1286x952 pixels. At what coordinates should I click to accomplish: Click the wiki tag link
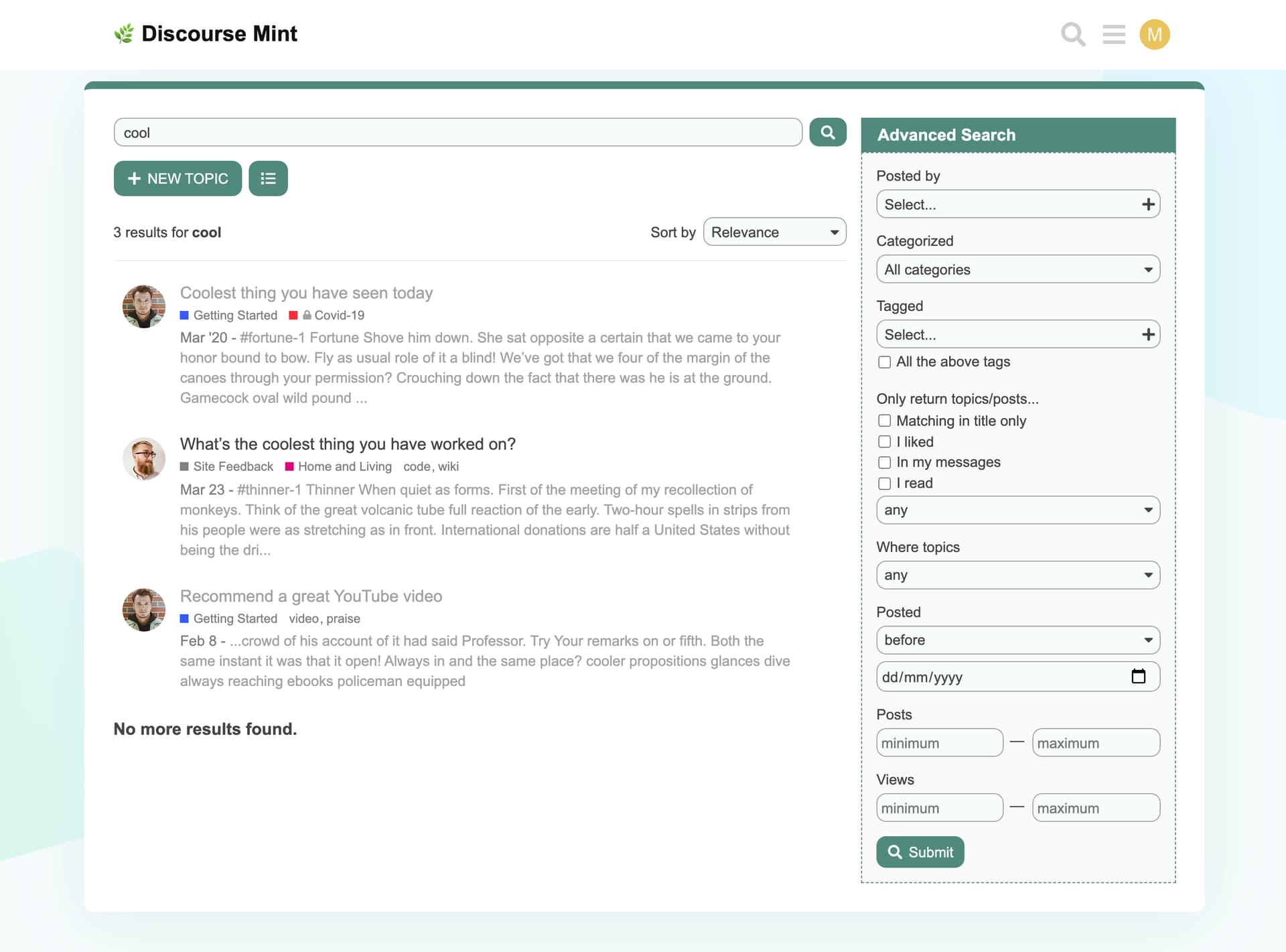coord(448,466)
